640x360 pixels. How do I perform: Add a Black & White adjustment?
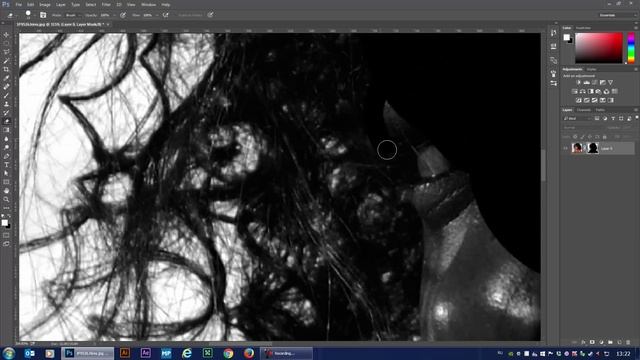[x=591, y=91]
